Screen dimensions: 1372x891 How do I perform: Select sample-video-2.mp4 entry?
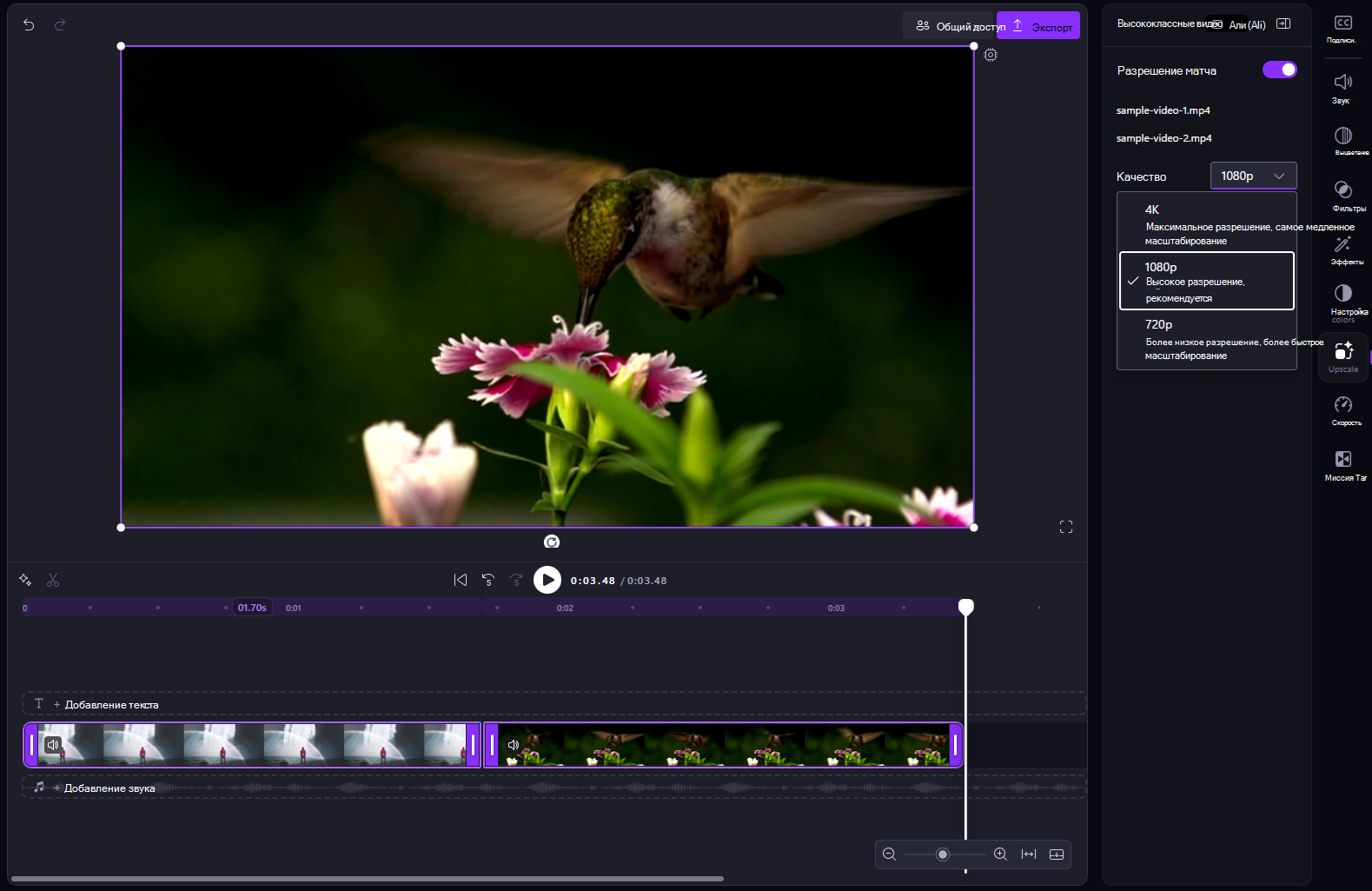tap(1163, 138)
